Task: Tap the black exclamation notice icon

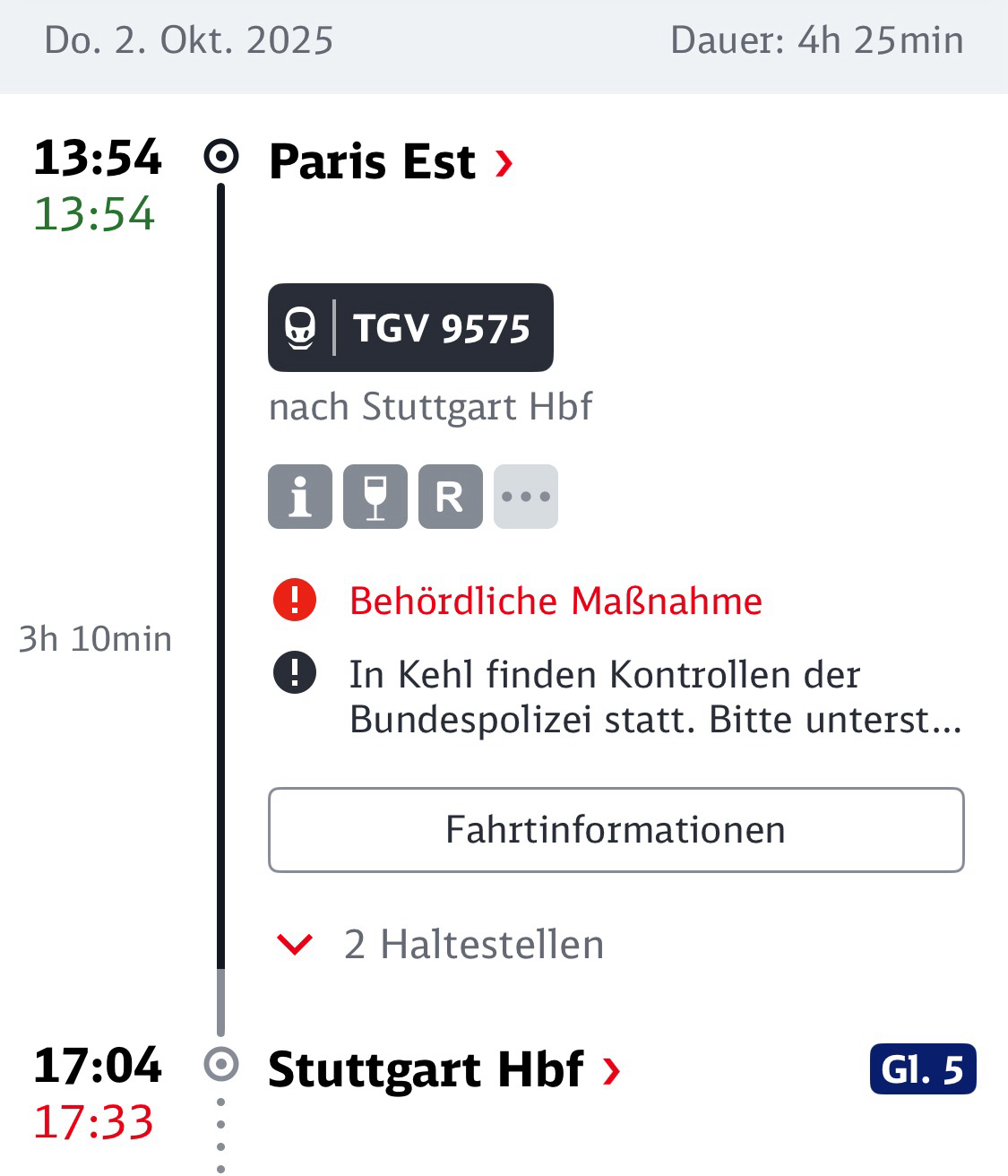Action: coord(295,672)
